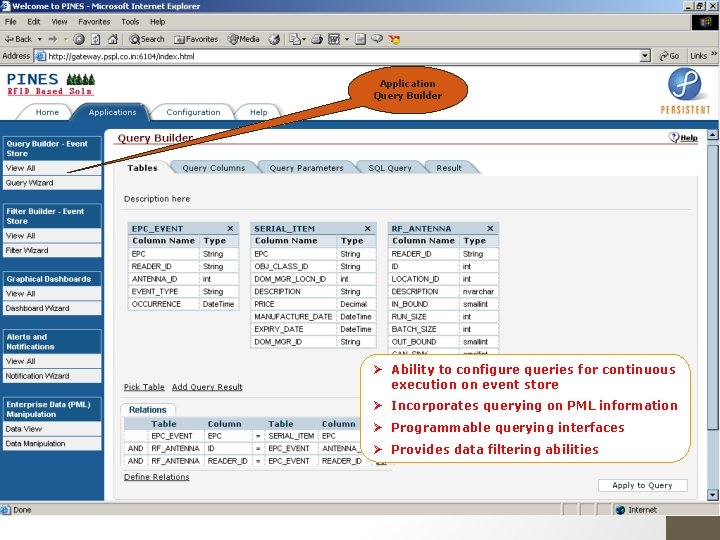
Task: Click the page scrollbar up arrow
Action: tap(712, 135)
